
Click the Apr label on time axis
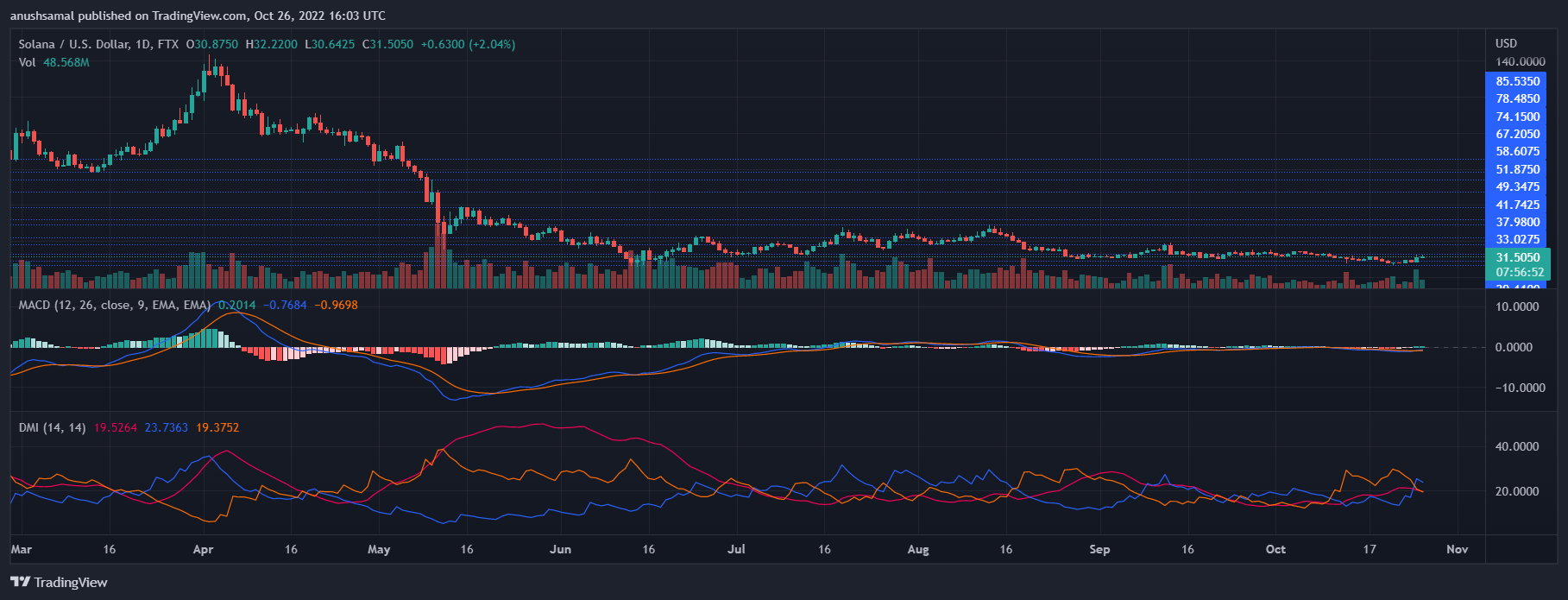[x=203, y=549]
